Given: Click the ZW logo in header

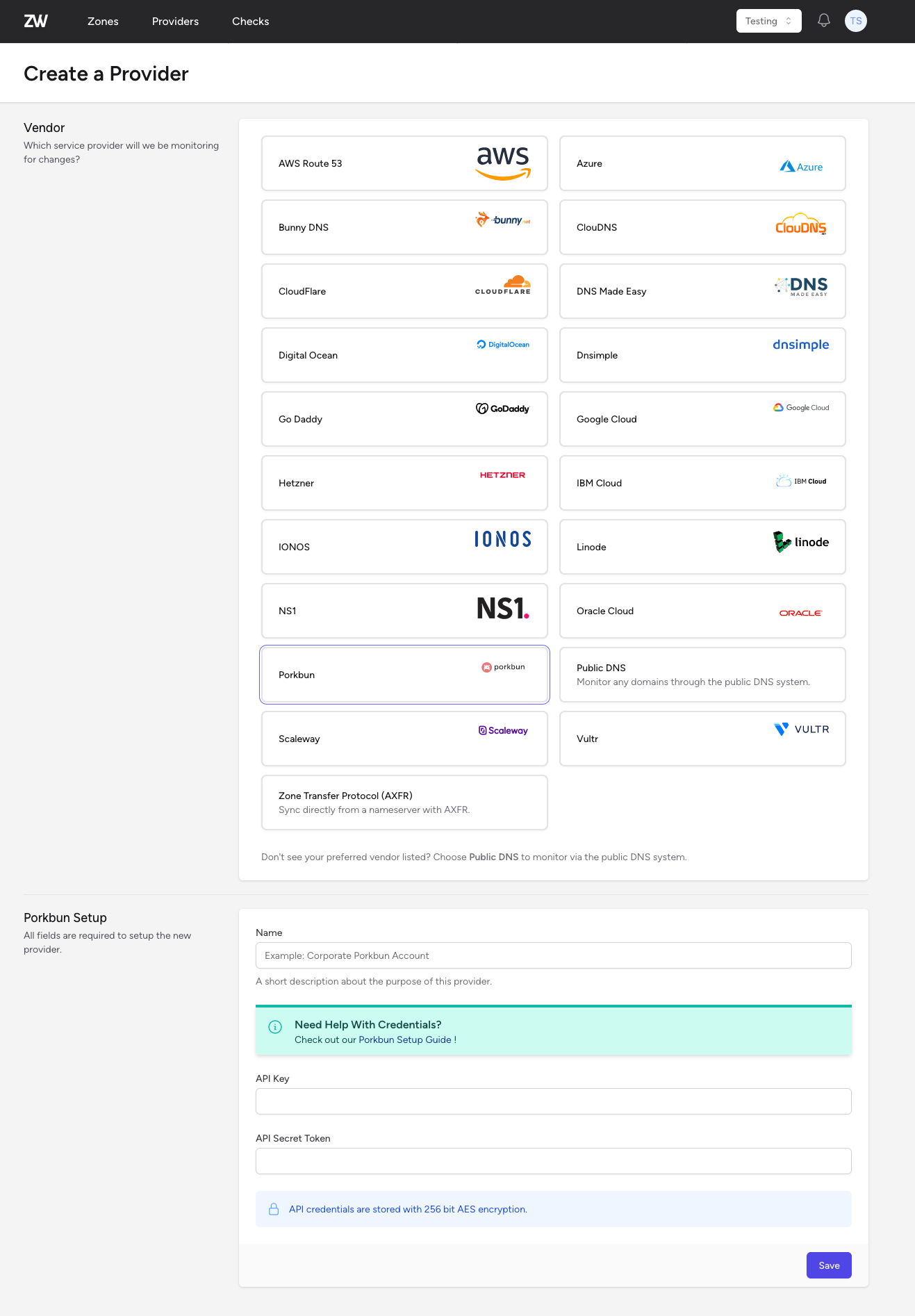Looking at the screenshot, I should pos(35,22).
